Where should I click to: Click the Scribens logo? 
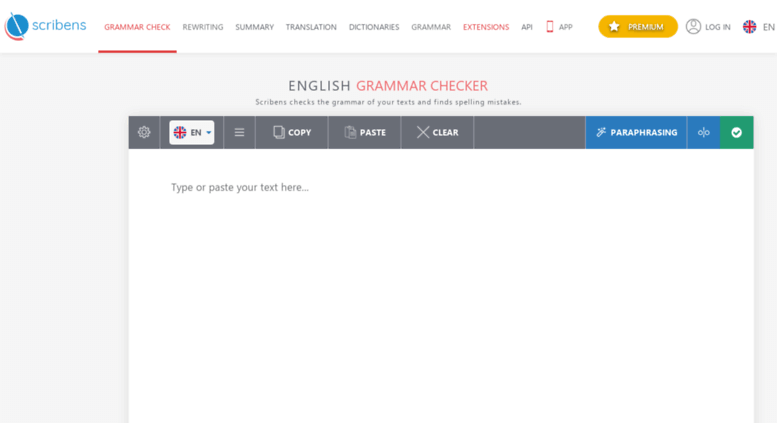[x=45, y=26]
